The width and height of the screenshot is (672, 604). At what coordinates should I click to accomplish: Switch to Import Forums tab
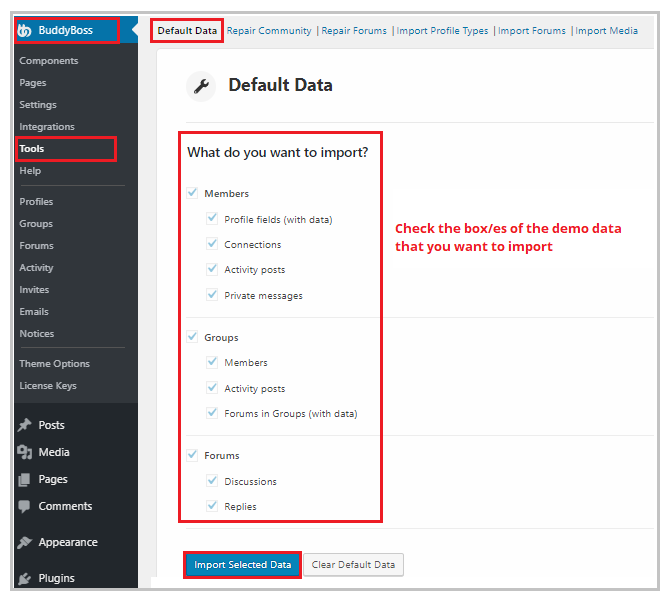tap(532, 31)
